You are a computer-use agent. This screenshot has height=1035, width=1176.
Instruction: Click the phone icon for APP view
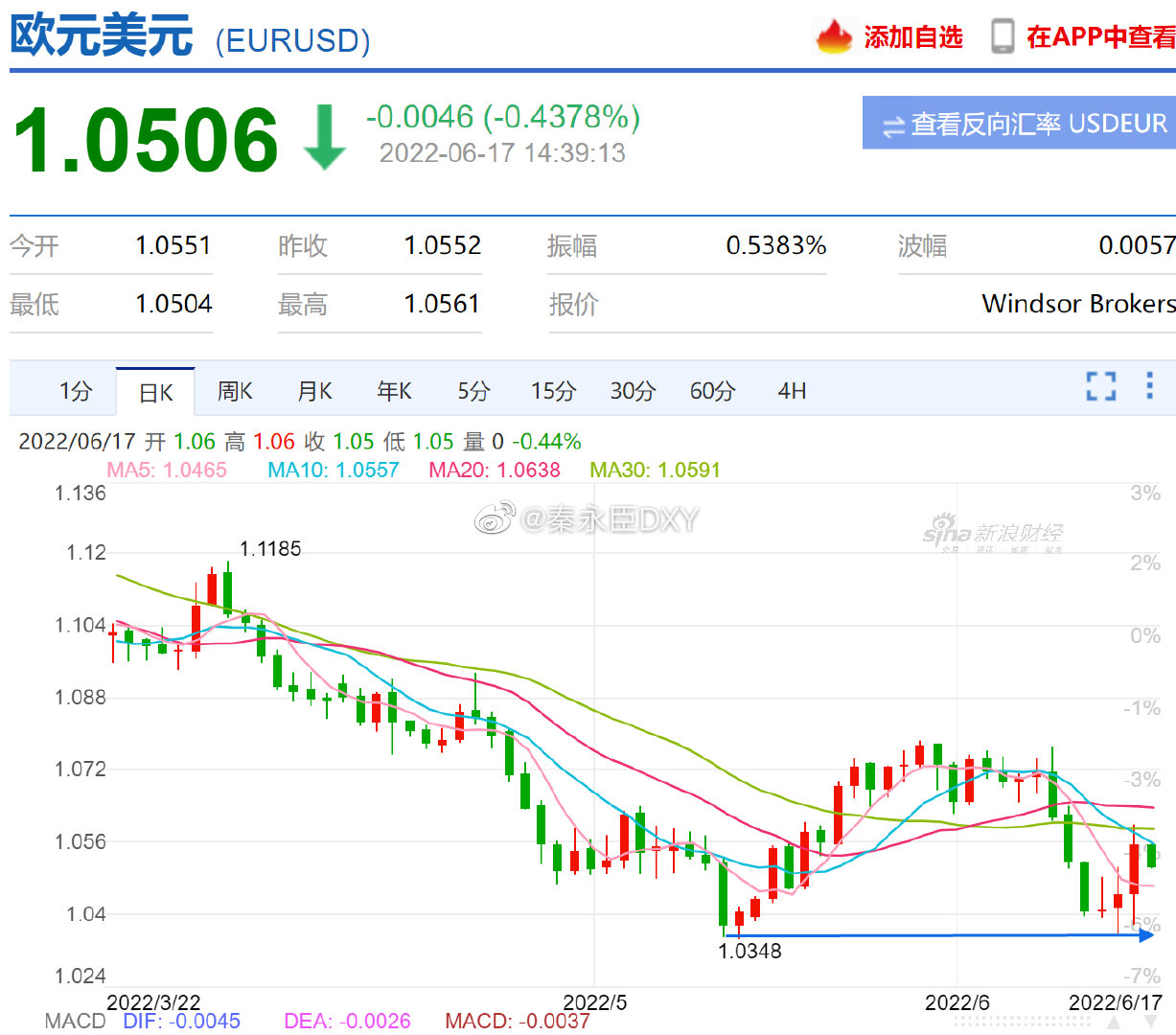point(1002,36)
